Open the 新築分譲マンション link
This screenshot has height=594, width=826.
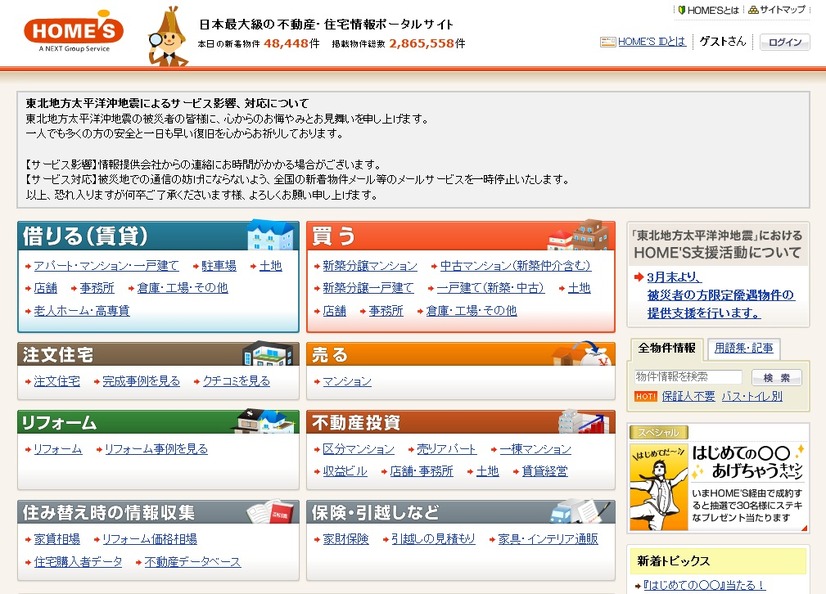coord(370,266)
